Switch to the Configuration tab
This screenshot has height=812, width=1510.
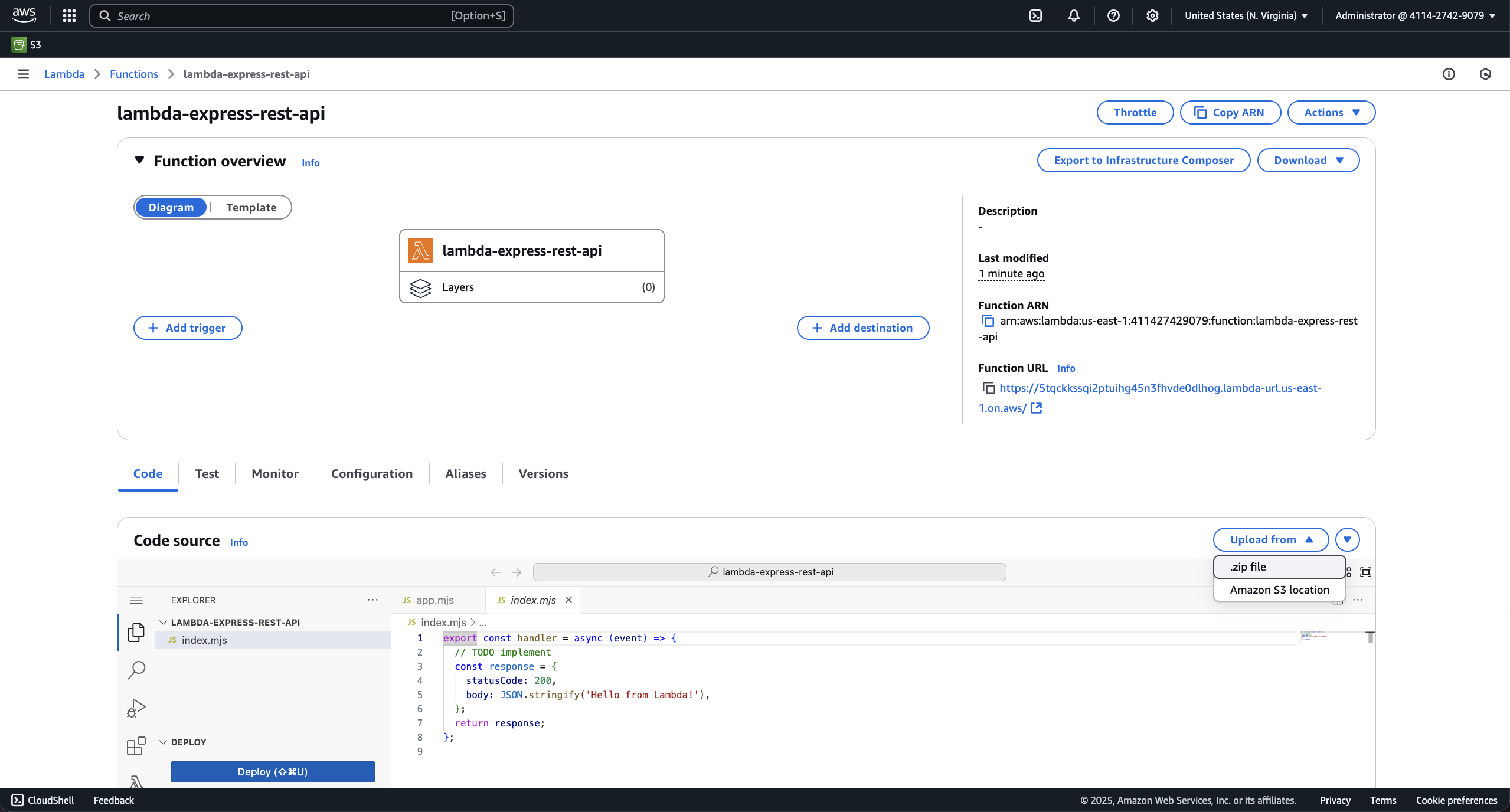pos(371,474)
